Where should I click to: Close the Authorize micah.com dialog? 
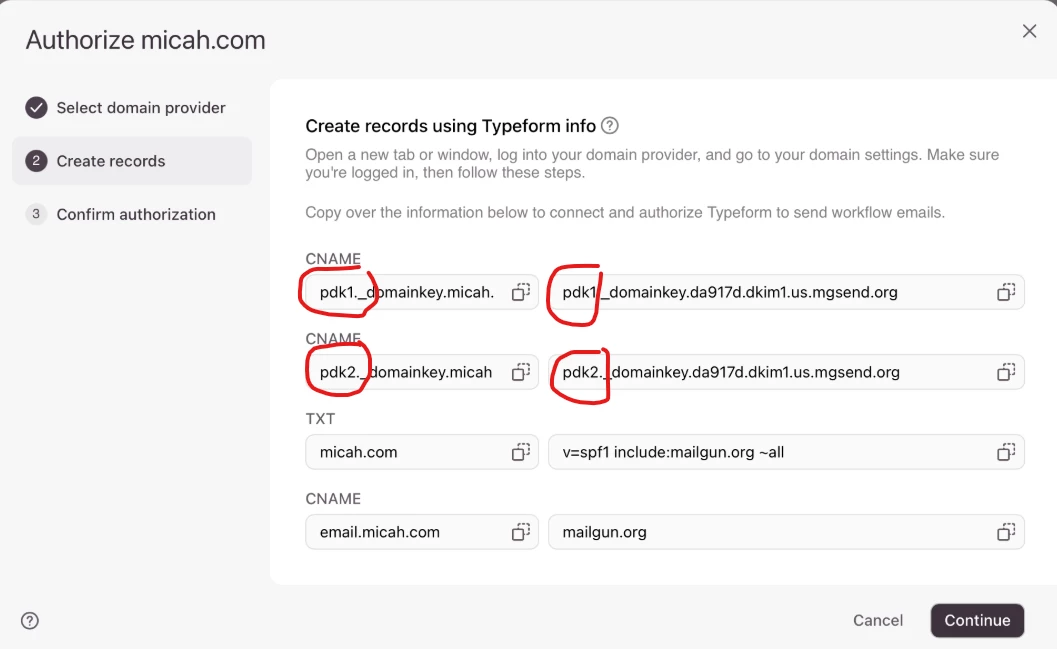pos(1029,31)
